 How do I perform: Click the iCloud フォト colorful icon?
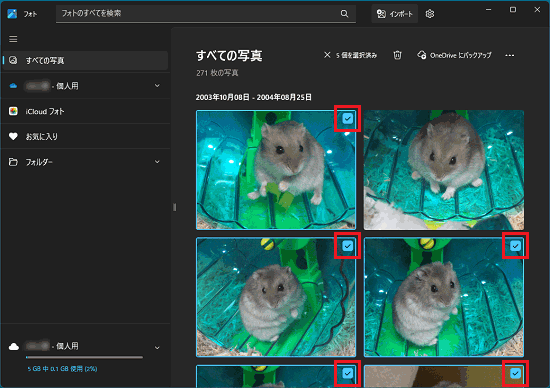(13, 111)
